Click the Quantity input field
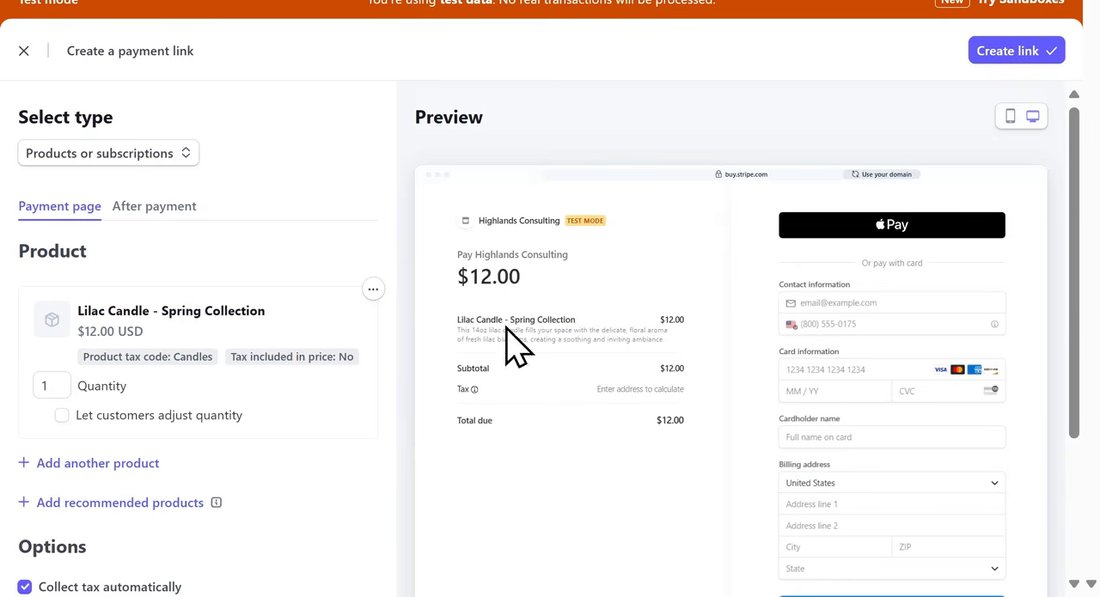The height and width of the screenshot is (597, 1100). 52,386
